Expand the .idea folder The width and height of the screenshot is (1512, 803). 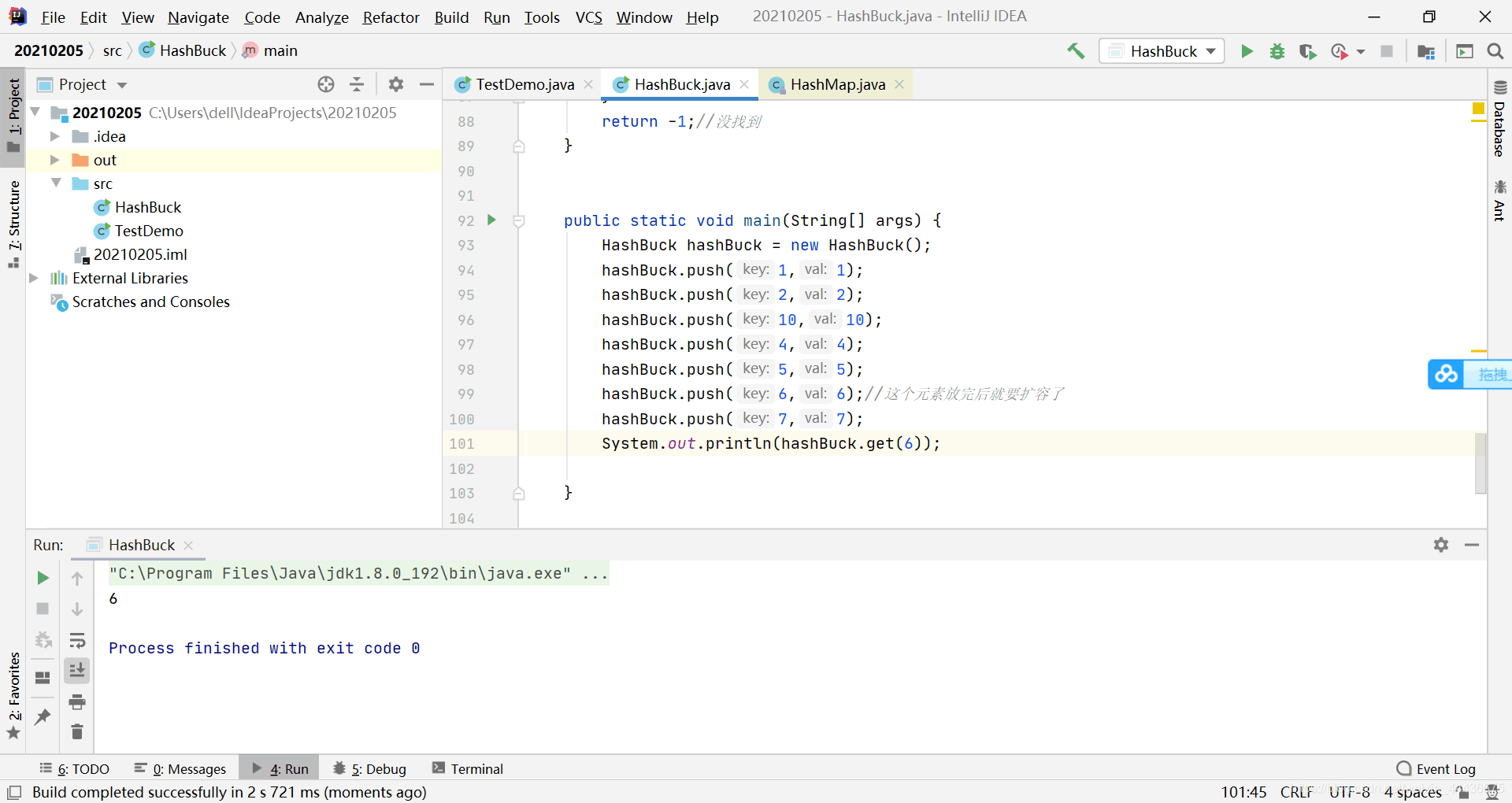[55, 136]
